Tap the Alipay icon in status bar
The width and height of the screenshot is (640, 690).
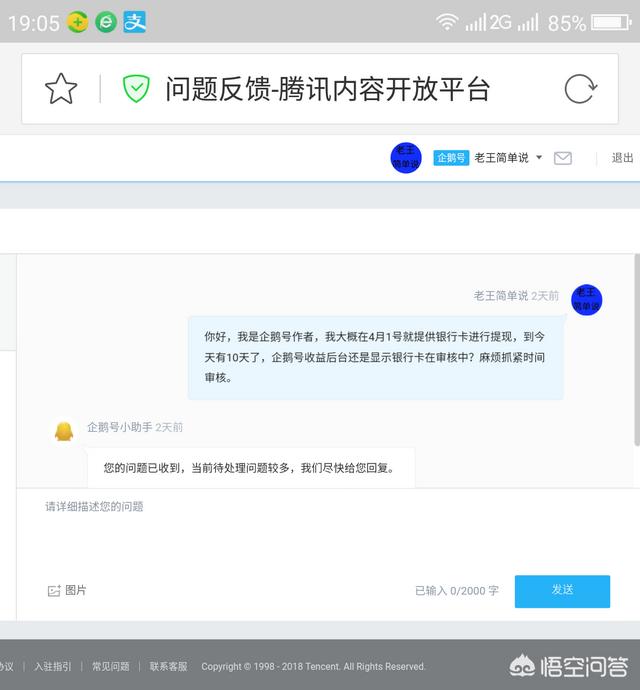(135, 22)
